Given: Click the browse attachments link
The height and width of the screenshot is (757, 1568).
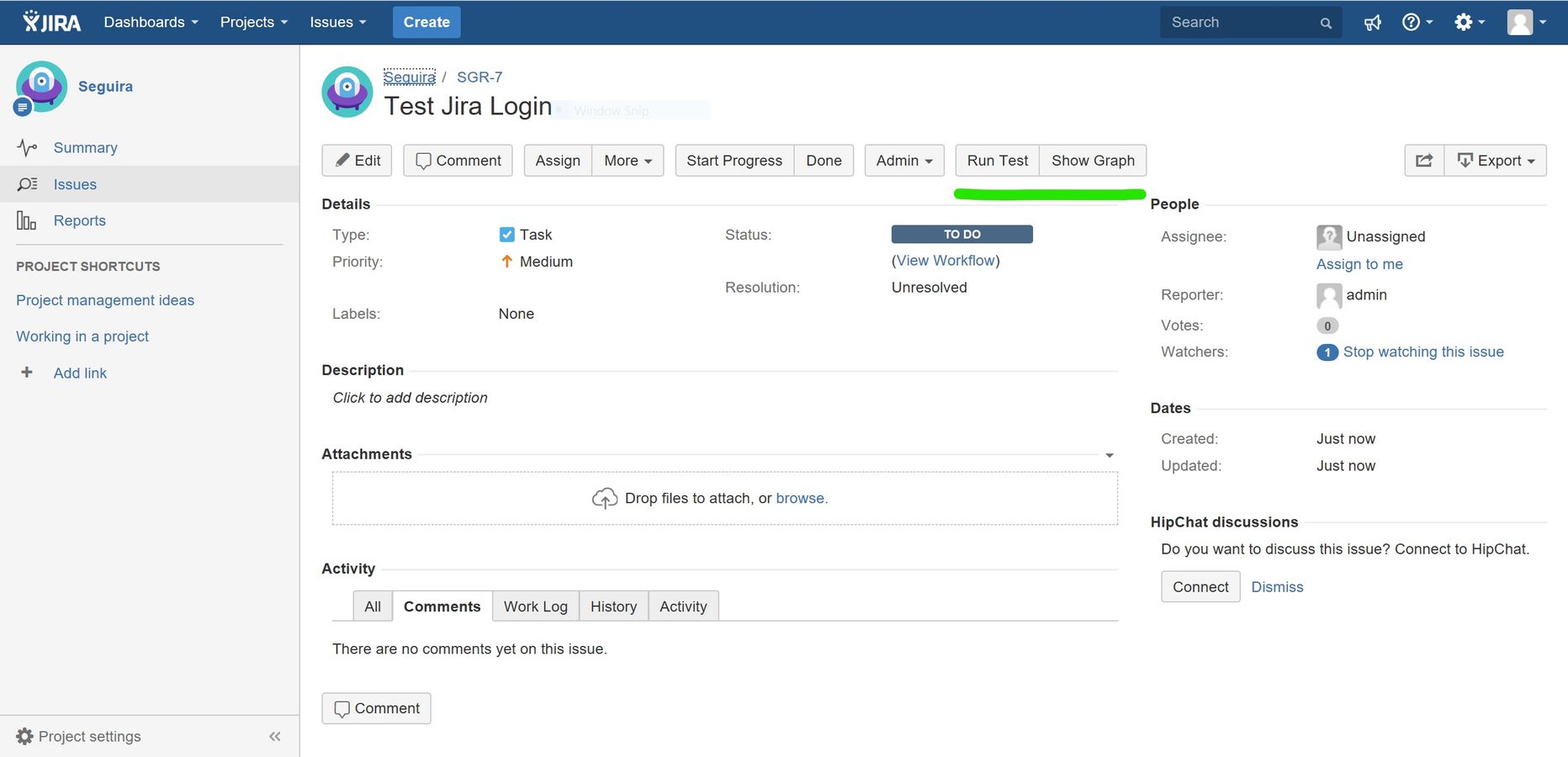Looking at the screenshot, I should pos(802,499).
